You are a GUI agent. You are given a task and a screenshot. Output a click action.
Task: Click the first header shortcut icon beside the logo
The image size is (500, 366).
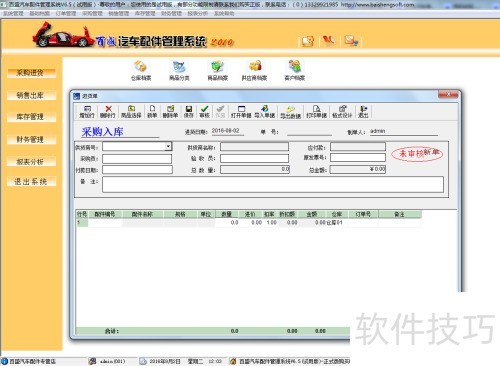(308, 41)
